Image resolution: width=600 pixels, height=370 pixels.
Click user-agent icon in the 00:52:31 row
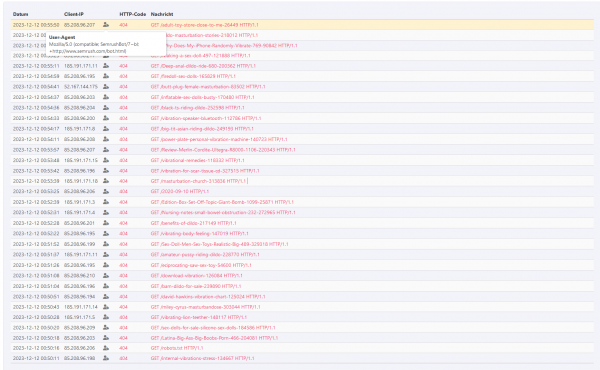pyautogui.click(x=106, y=212)
